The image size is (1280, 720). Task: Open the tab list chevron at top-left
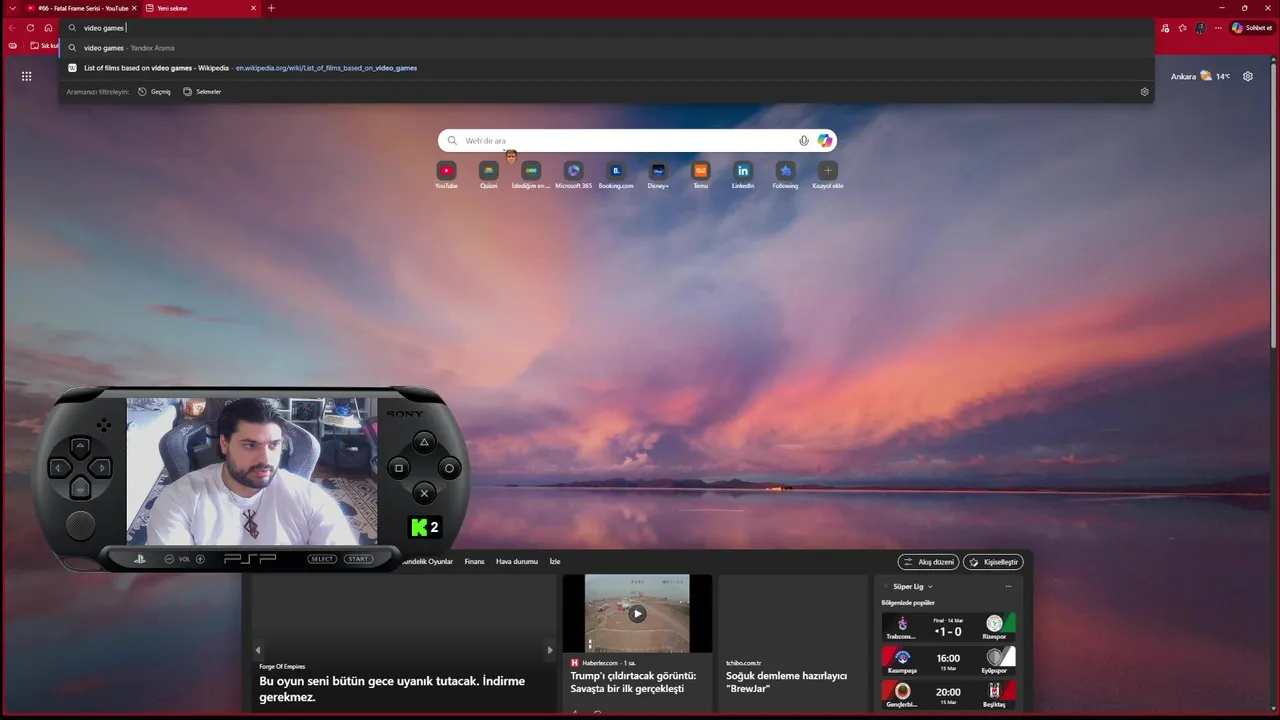tap(12, 8)
